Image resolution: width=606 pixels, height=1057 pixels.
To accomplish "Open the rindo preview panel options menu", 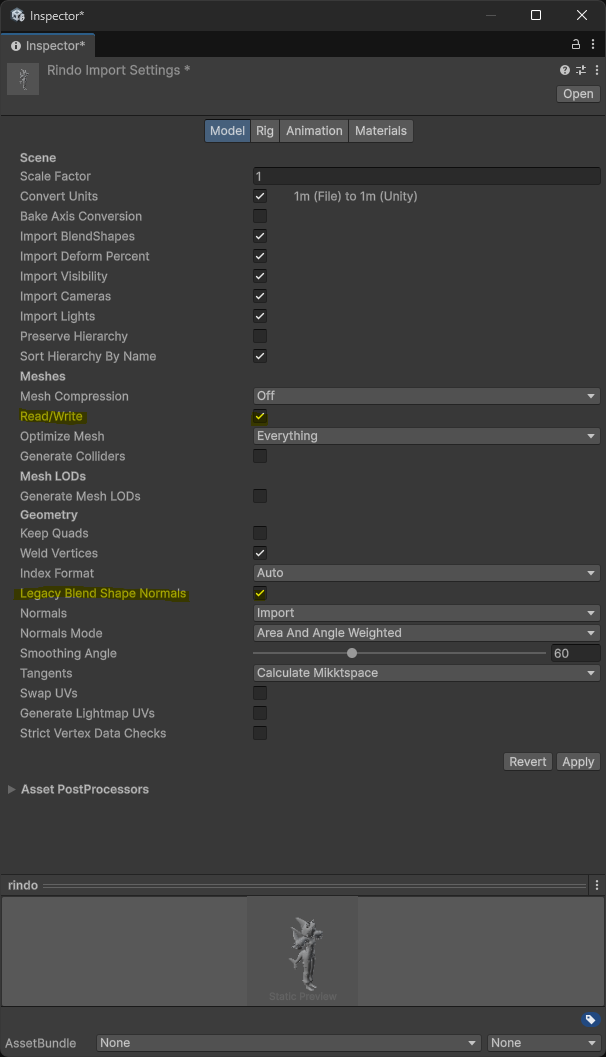I will tap(597, 885).
